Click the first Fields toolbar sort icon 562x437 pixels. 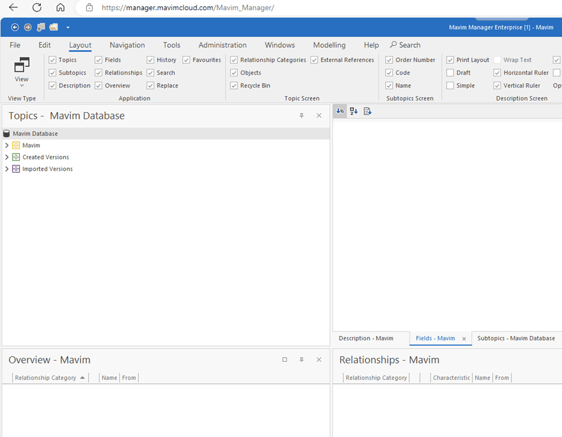click(x=340, y=111)
